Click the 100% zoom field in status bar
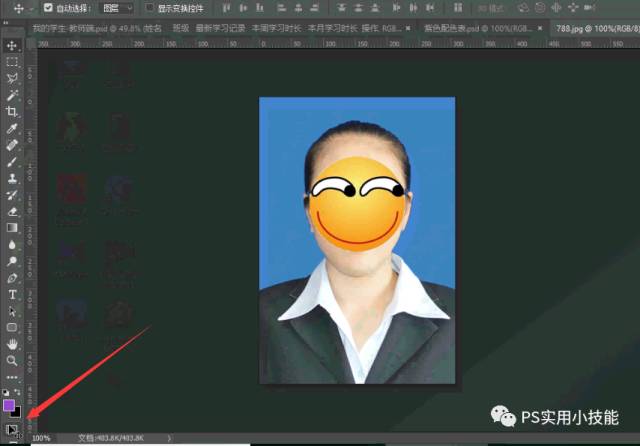640x446 pixels. coord(42,438)
